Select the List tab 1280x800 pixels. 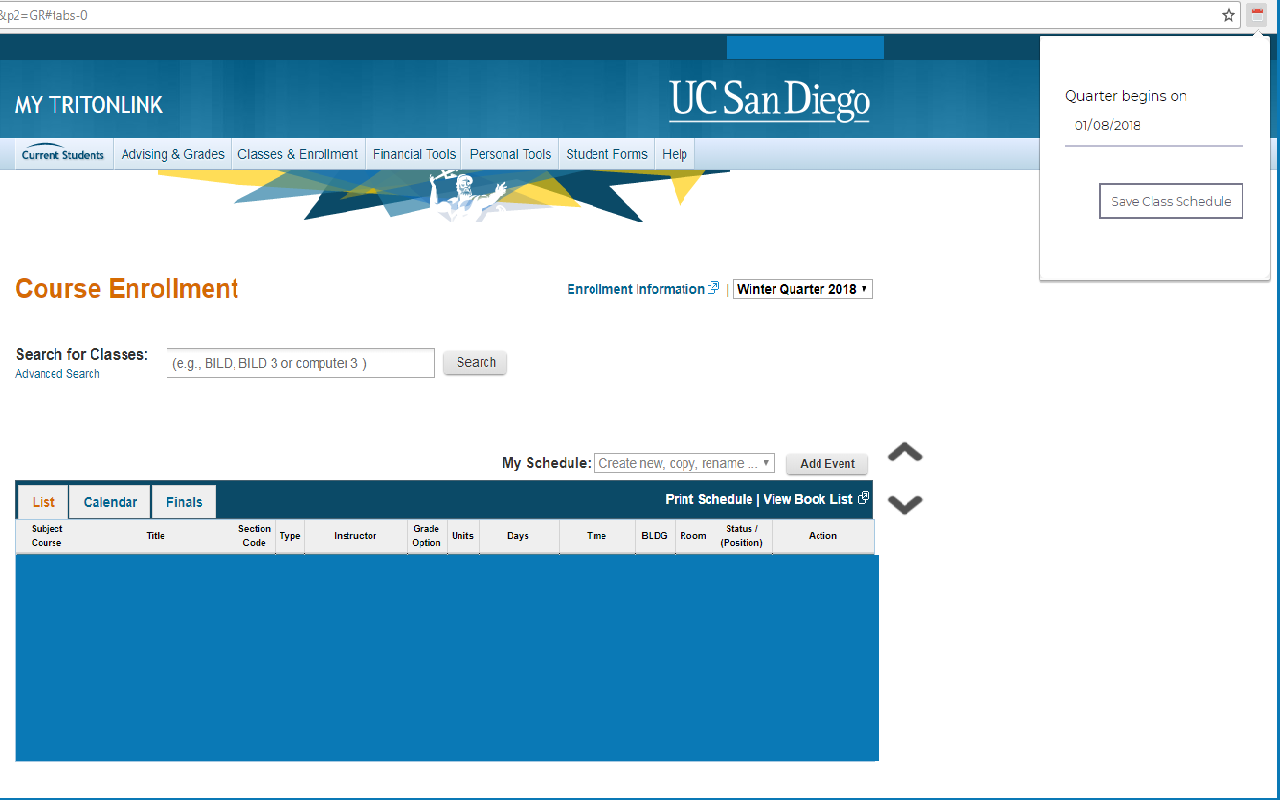pos(42,501)
